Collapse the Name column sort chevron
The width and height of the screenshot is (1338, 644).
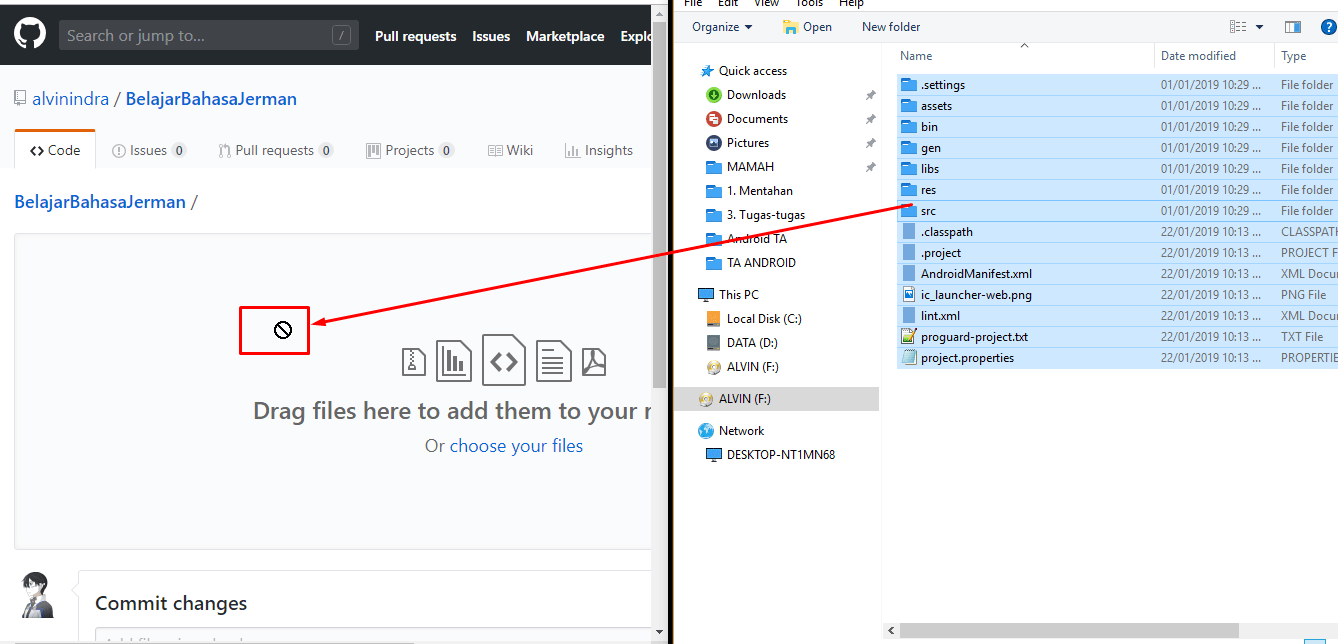pyautogui.click(x=1023, y=45)
